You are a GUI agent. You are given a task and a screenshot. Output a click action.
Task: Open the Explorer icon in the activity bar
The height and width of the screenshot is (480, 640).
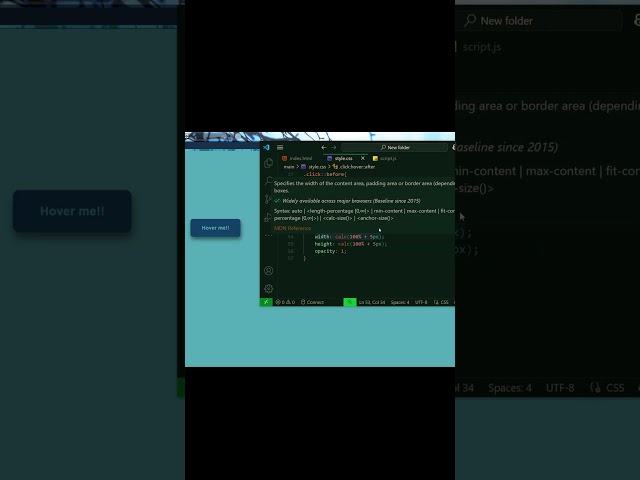[x=268, y=163]
